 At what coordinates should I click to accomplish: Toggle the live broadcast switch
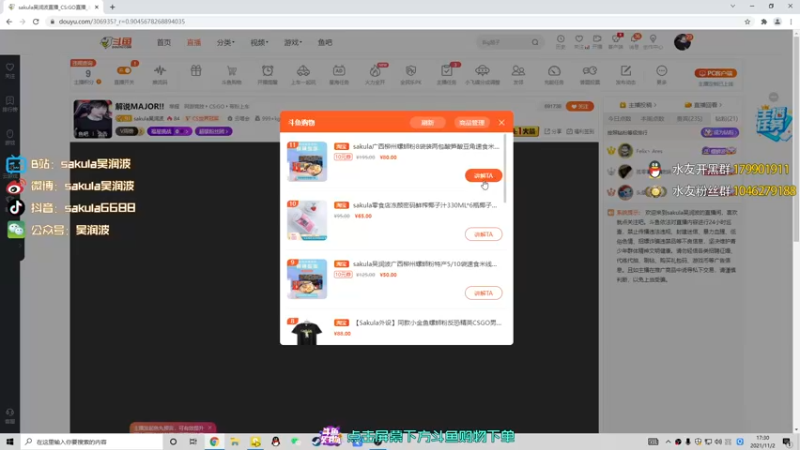124,71
